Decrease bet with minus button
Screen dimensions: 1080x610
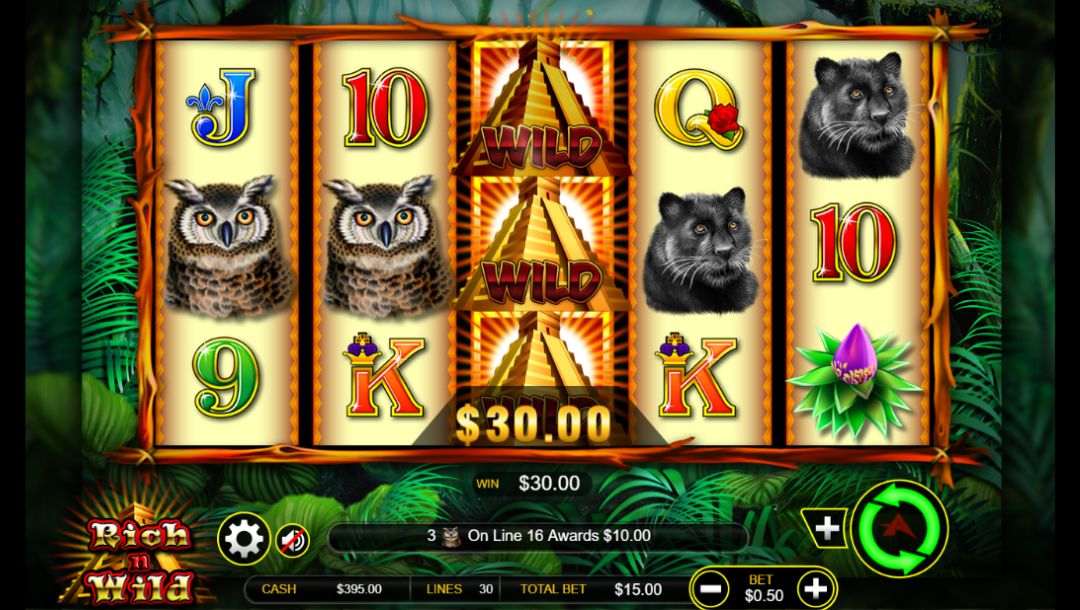[x=709, y=589]
